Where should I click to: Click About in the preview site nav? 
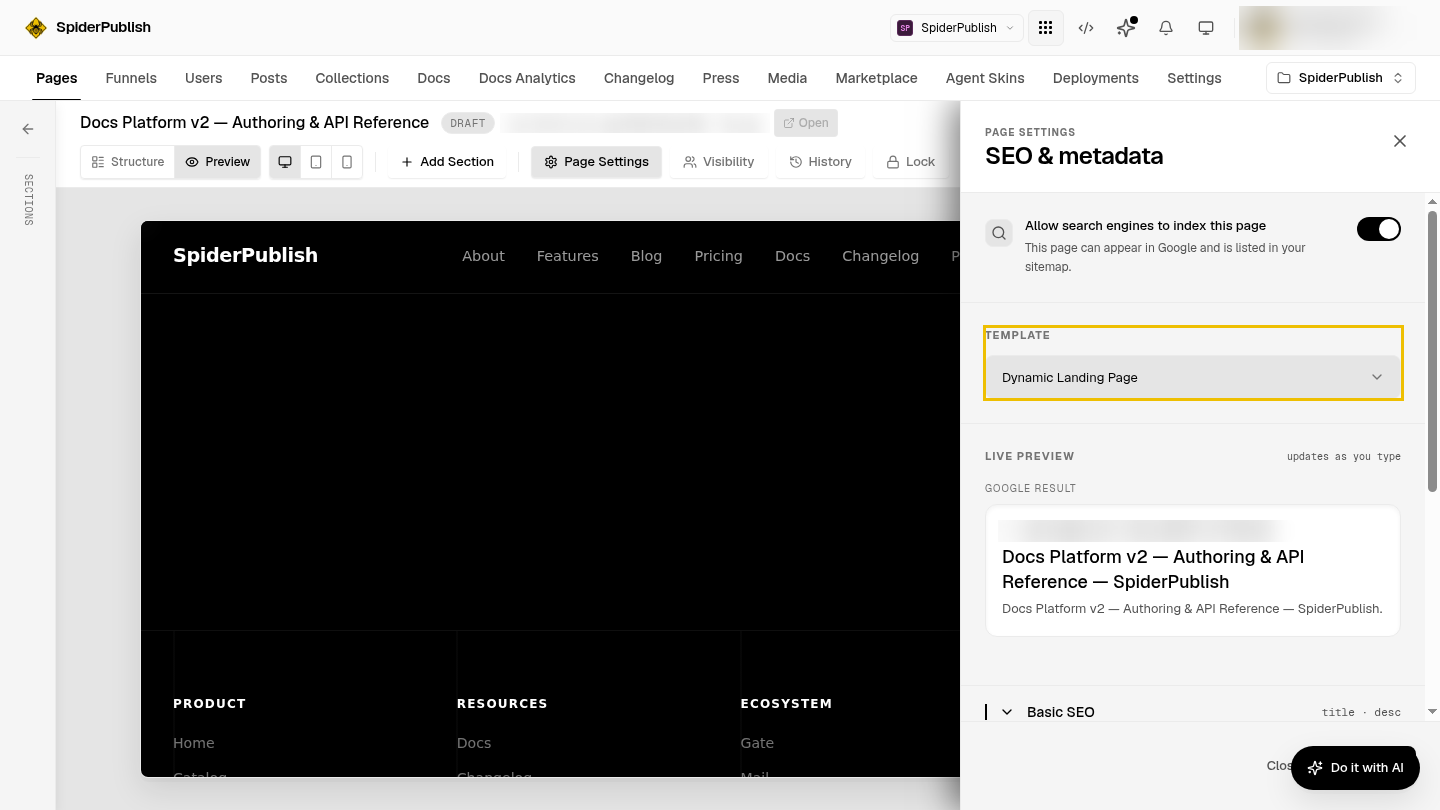(483, 256)
